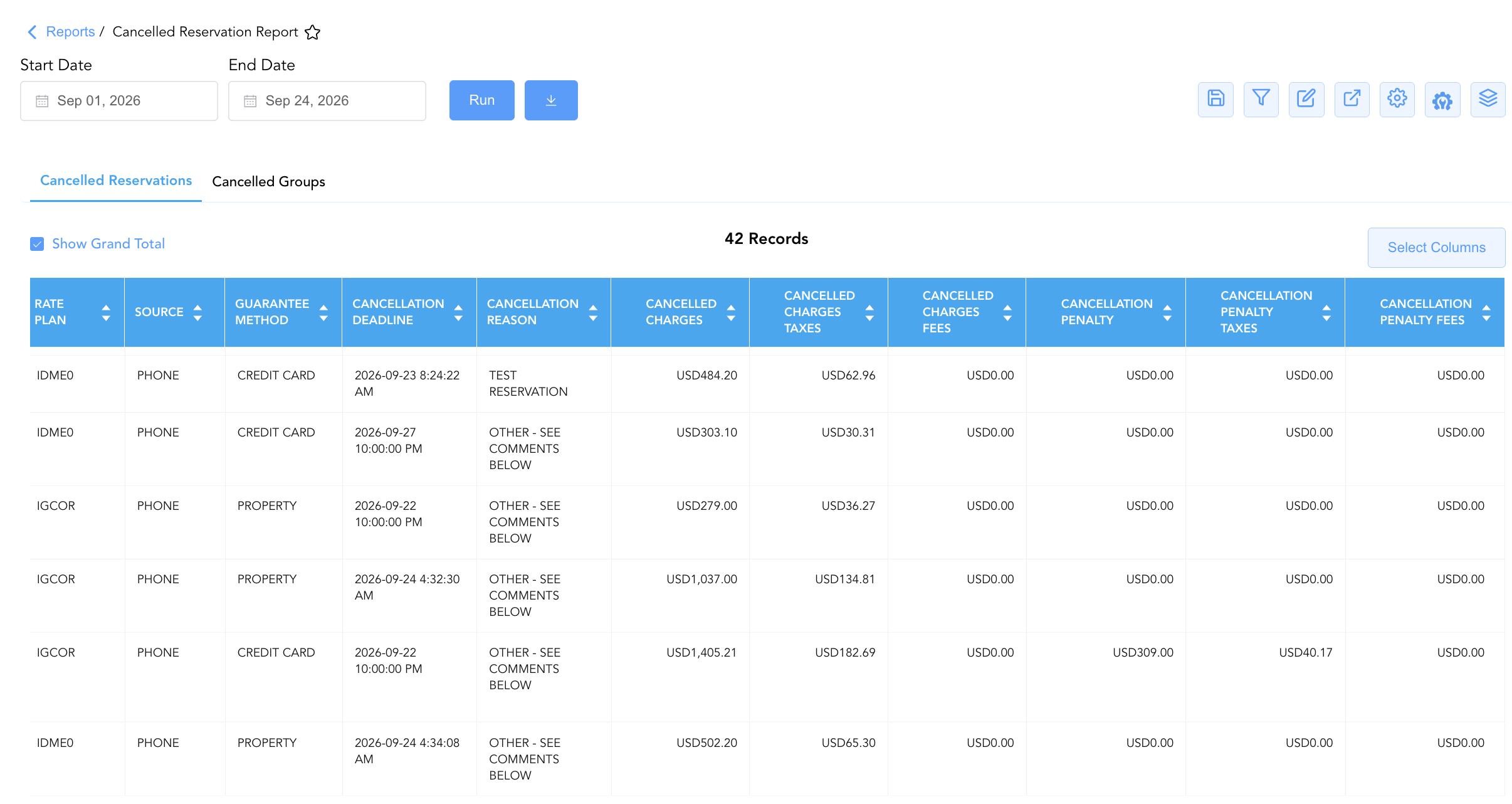Sort by Guarantee Method column arrows

(323, 312)
